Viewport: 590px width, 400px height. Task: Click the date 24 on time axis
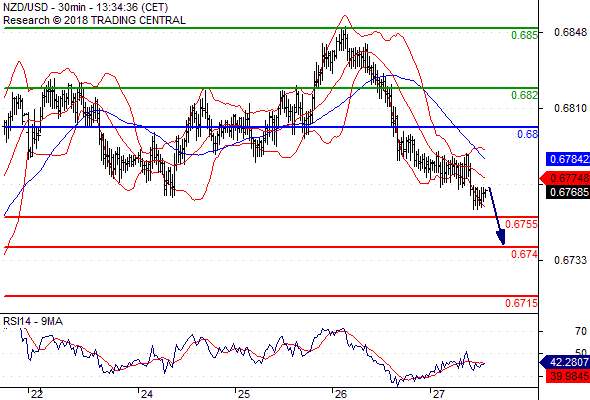(x=146, y=394)
